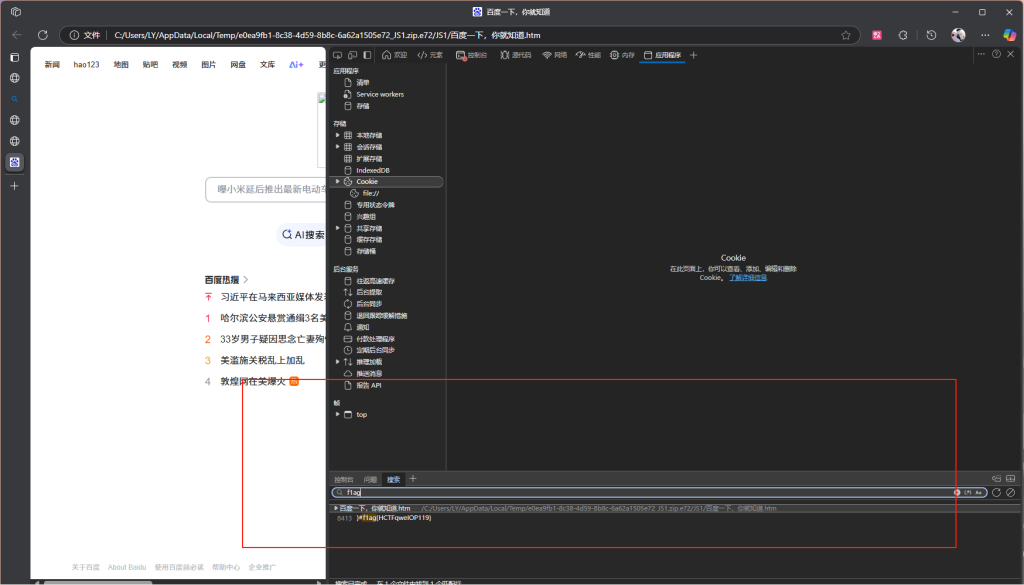The width and height of the screenshot is (1024, 585).
Task: Click the inspect element picker icon
Action: coord(338,55)
